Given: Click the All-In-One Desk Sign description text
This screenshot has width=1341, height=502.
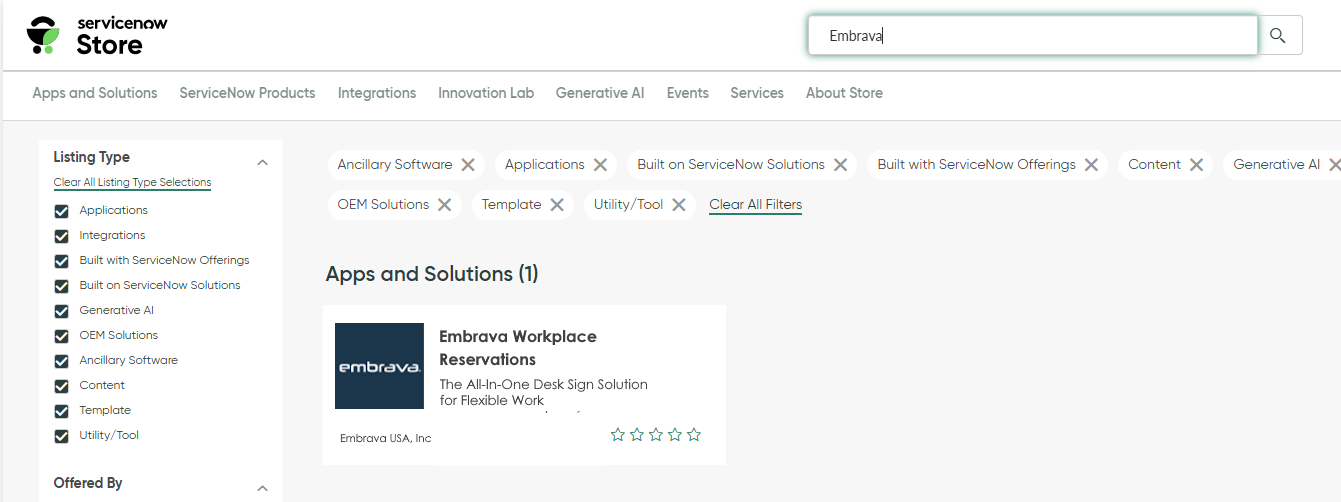Looking at the screenshot, I should (543, 392).
